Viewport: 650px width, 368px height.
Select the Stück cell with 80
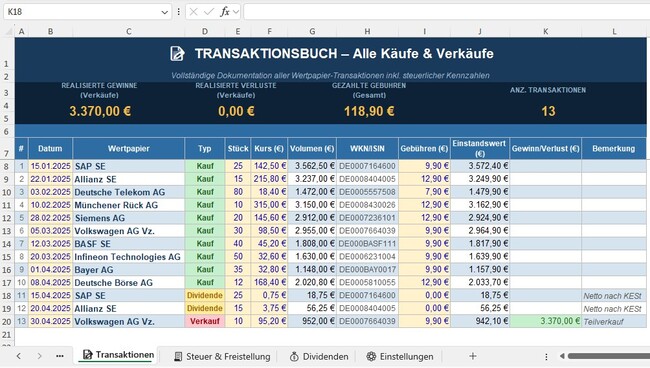[238, 192]
